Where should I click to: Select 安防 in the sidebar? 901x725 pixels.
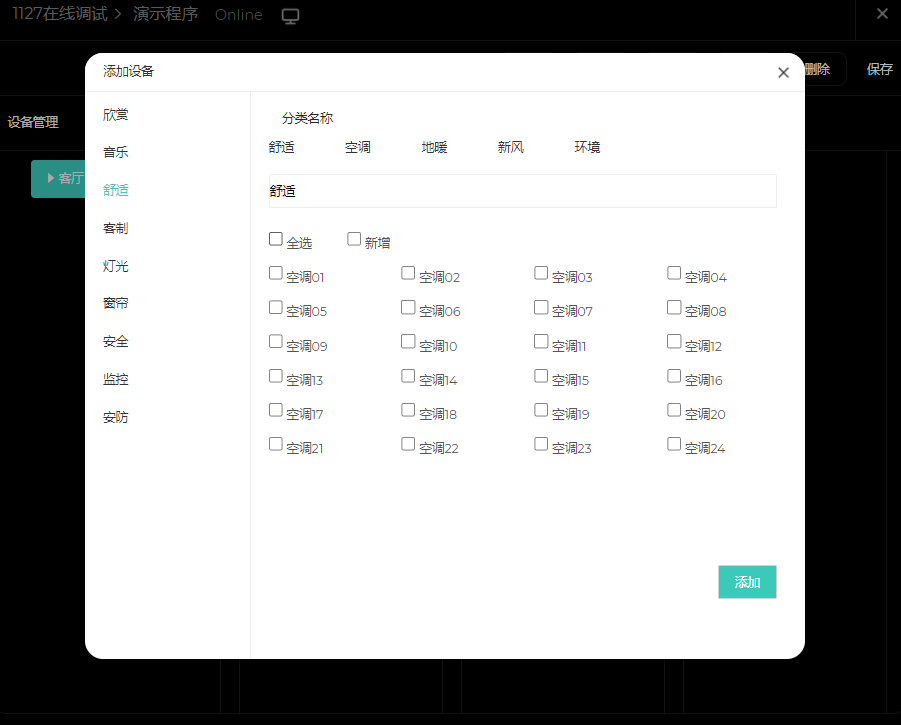pyautogui.click(x=115, y=417)
